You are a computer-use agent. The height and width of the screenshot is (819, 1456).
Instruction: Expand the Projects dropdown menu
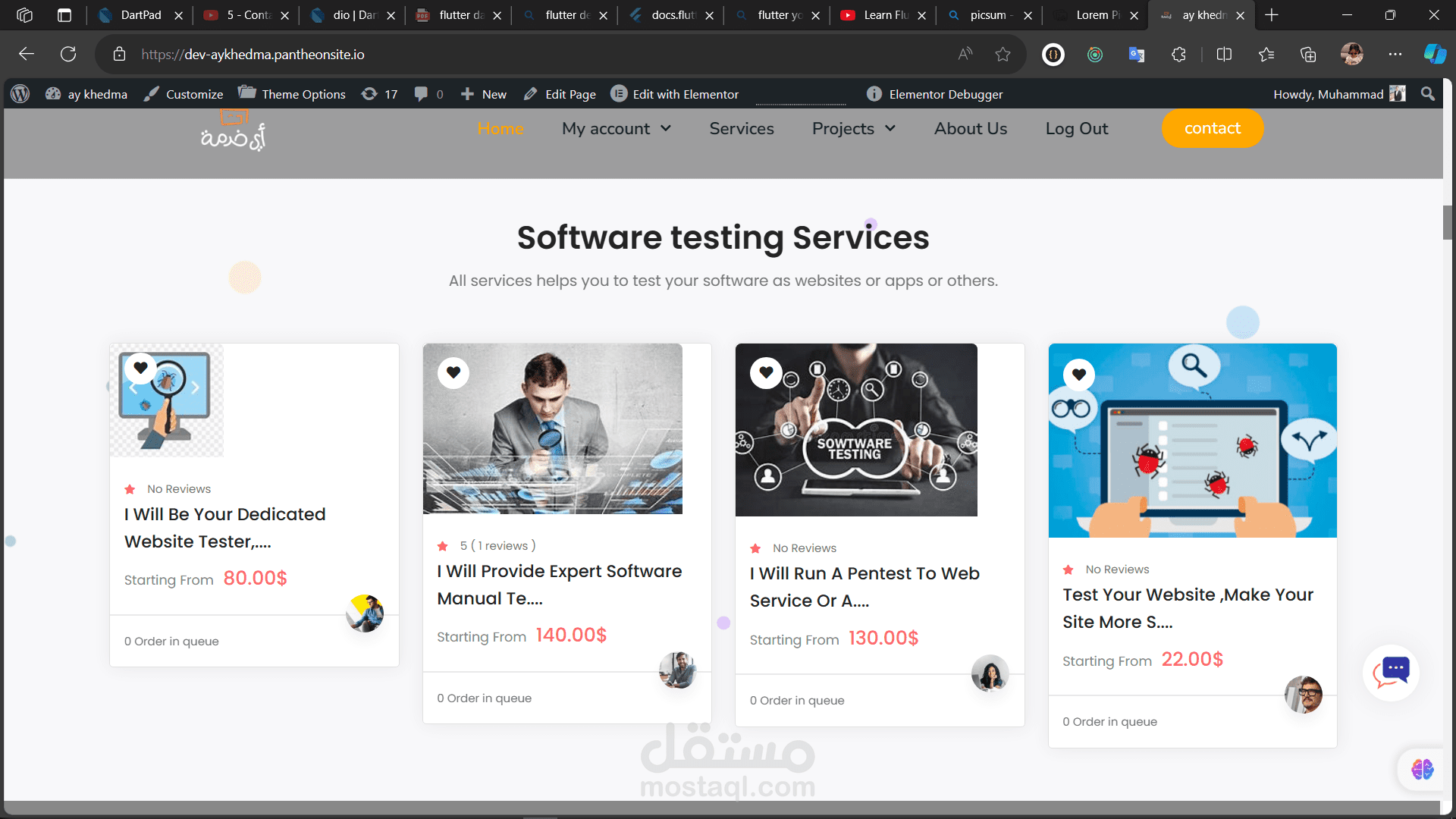click(x=853, y=129)
